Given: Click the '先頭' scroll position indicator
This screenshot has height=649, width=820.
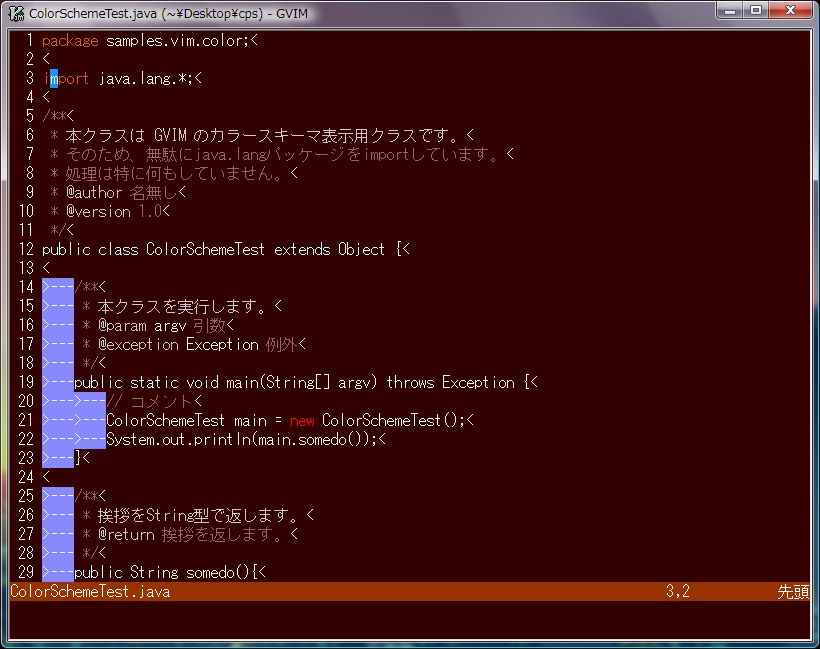Looking at the screenshot, I should click(x=793, y=591).
